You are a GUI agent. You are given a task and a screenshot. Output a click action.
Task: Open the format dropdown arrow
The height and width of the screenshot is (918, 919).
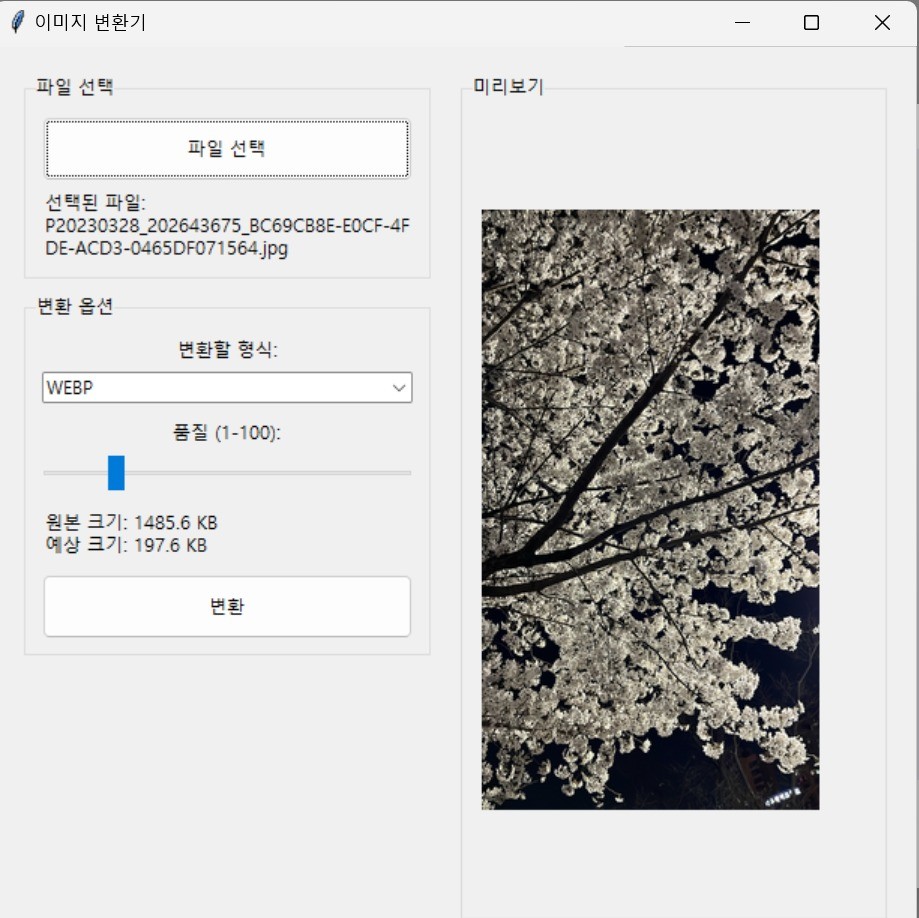(399, 388)
